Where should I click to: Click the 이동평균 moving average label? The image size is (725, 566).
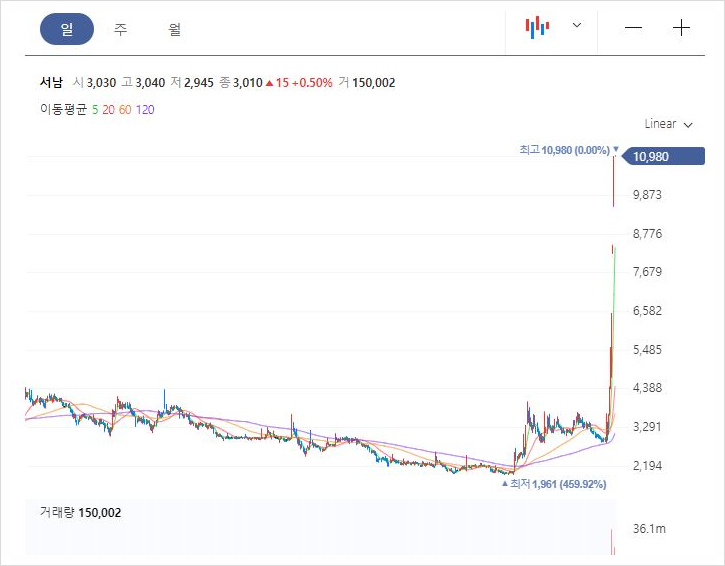coord(63,110)
